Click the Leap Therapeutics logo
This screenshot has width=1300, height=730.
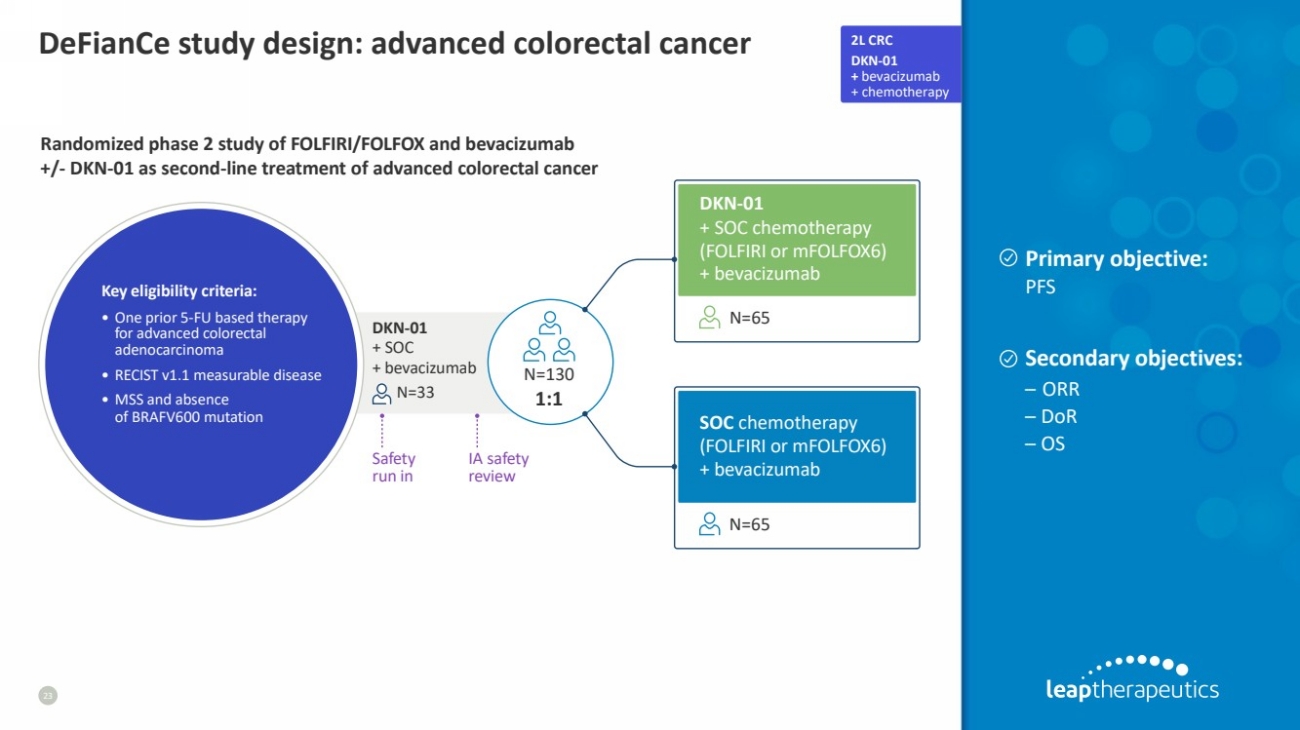coord(1132,679)
